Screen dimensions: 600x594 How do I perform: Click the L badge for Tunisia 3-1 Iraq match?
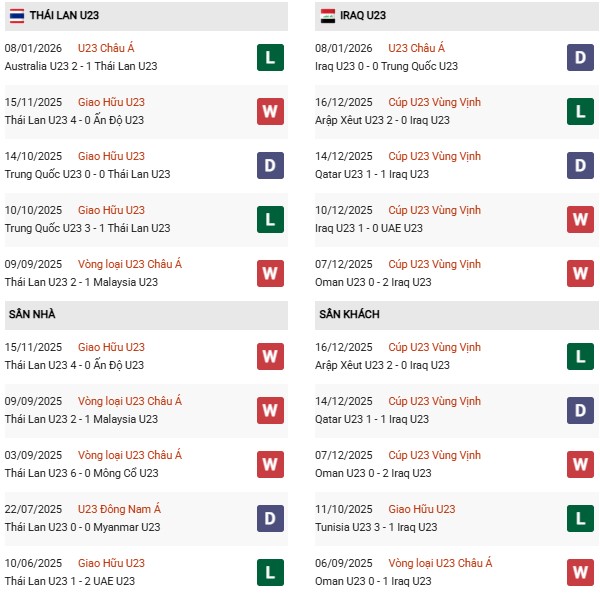click(580, 518)
